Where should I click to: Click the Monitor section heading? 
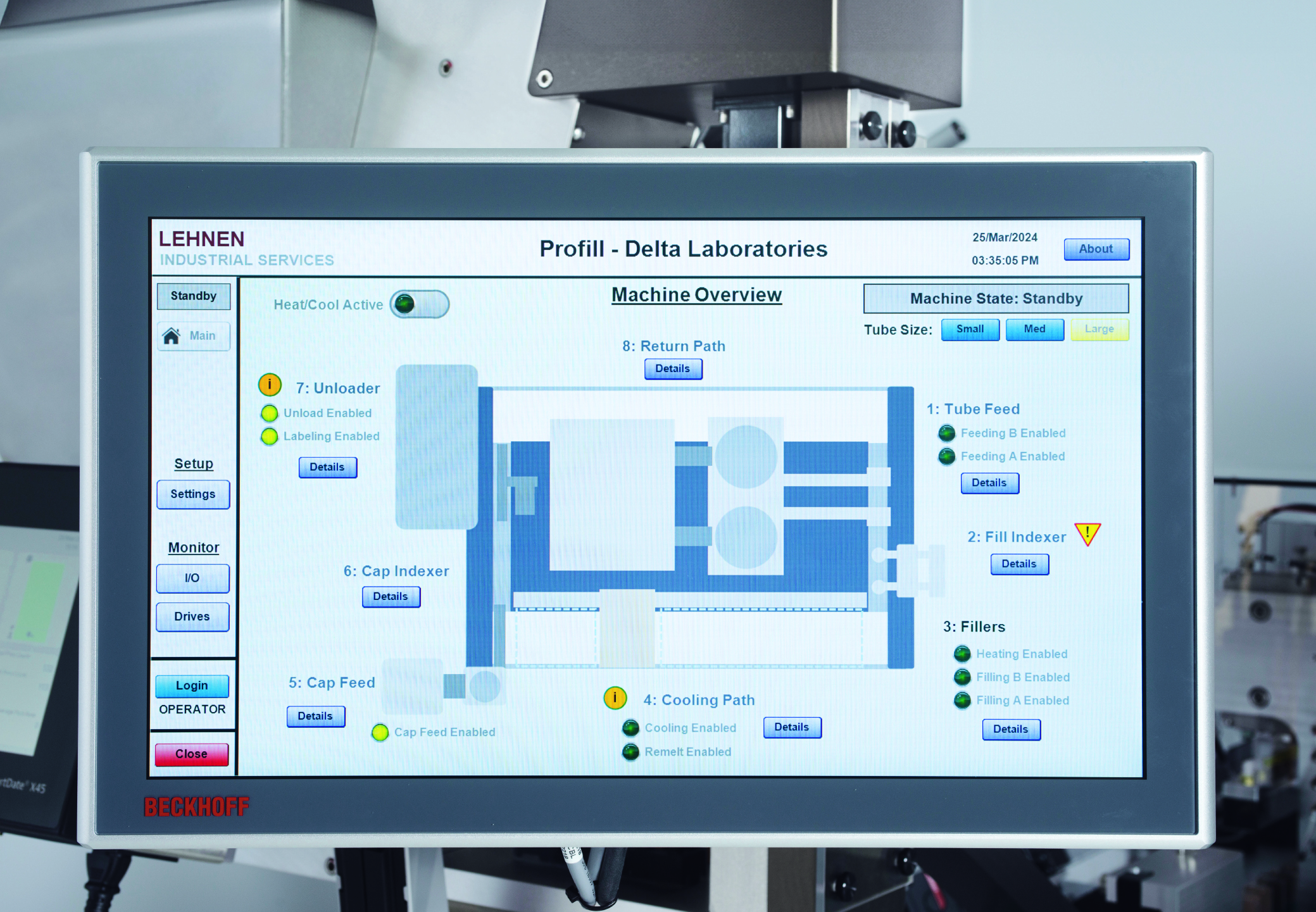pyautogui.click(x=194, y=548)
